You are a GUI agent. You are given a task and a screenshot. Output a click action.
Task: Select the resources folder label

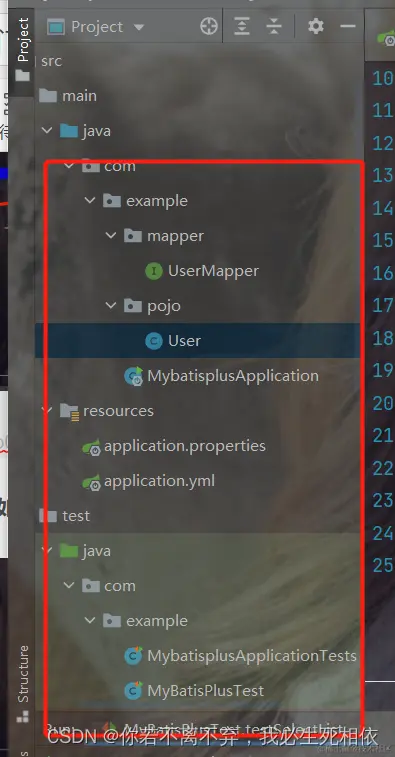tap(118, 411)
